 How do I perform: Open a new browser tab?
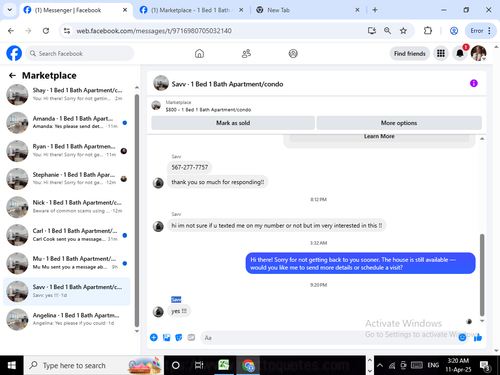[375, 10]
